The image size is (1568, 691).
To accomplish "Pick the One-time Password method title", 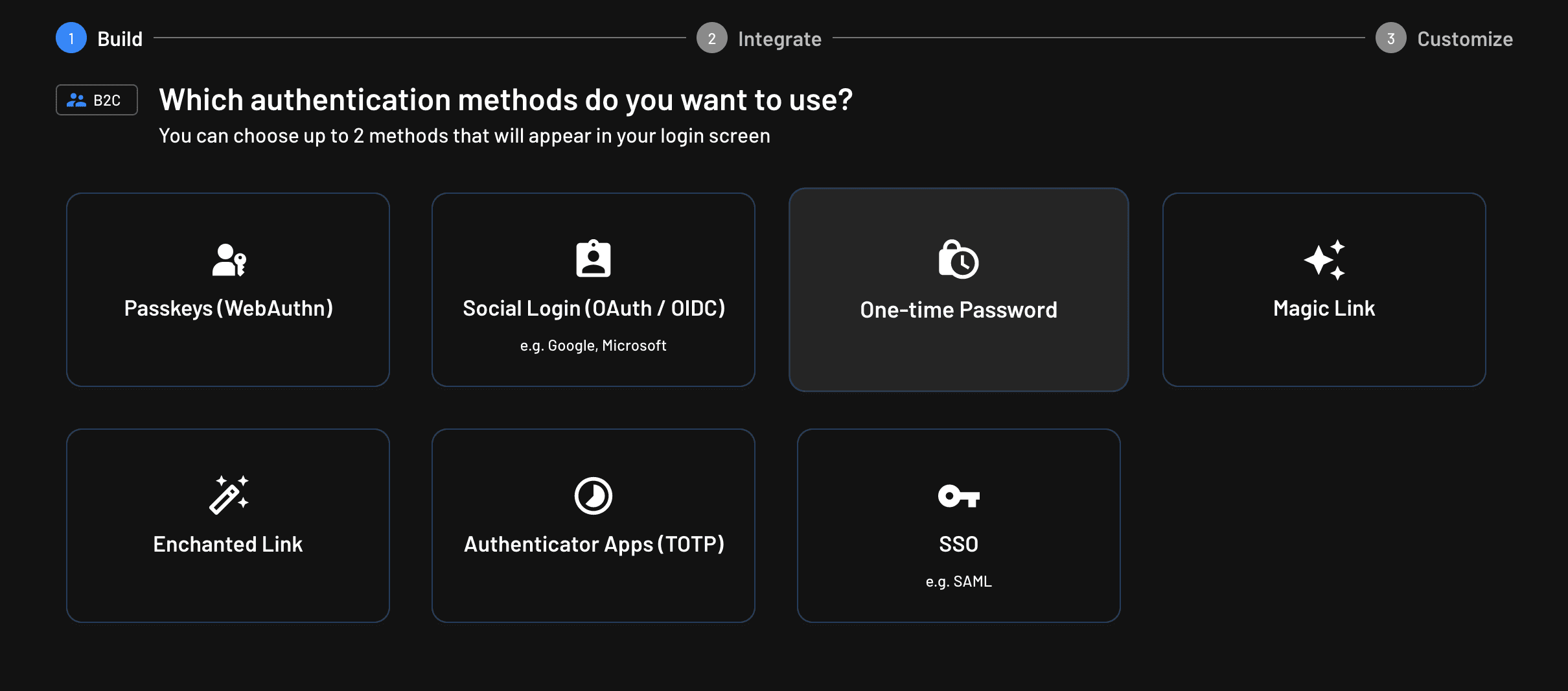I will point(958,310).
